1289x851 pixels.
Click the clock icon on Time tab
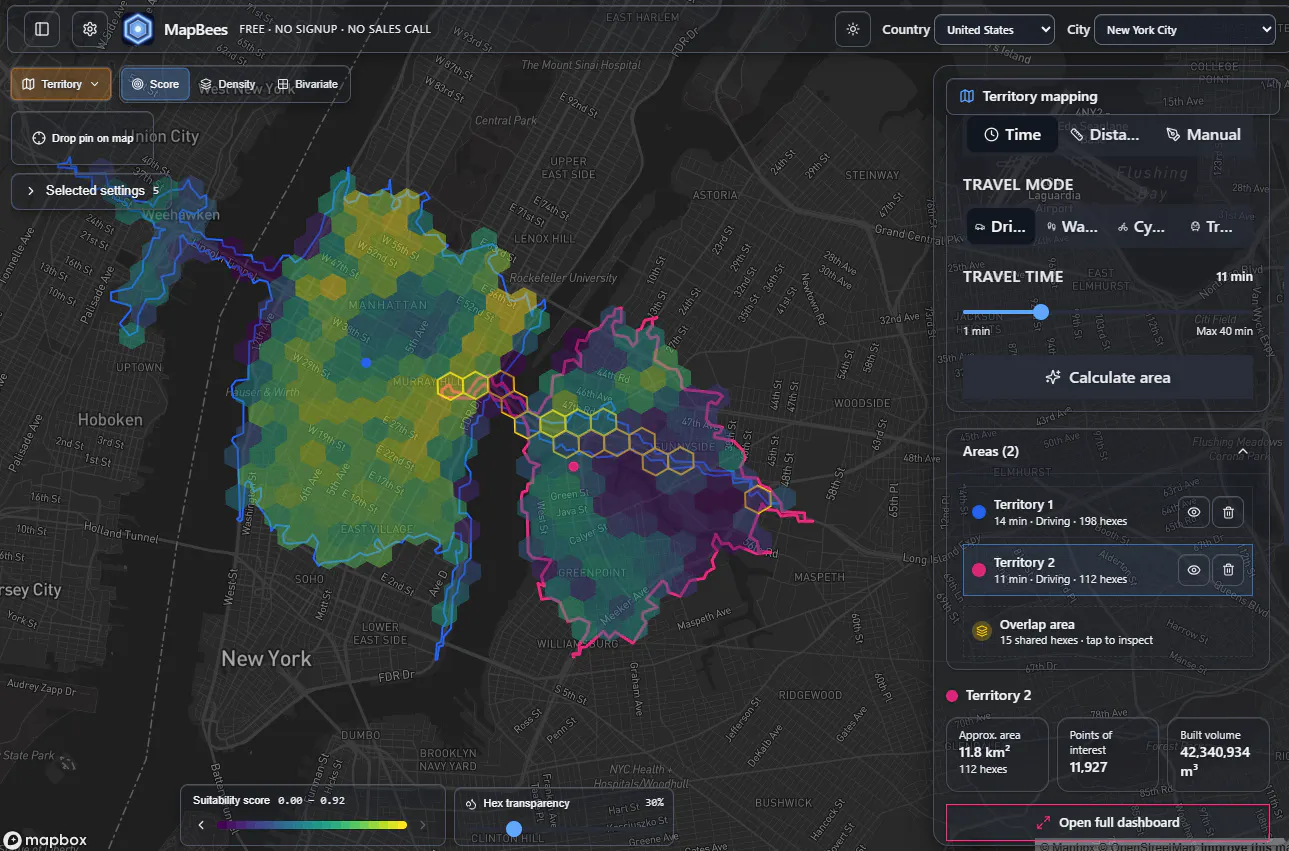coord(991,135)
